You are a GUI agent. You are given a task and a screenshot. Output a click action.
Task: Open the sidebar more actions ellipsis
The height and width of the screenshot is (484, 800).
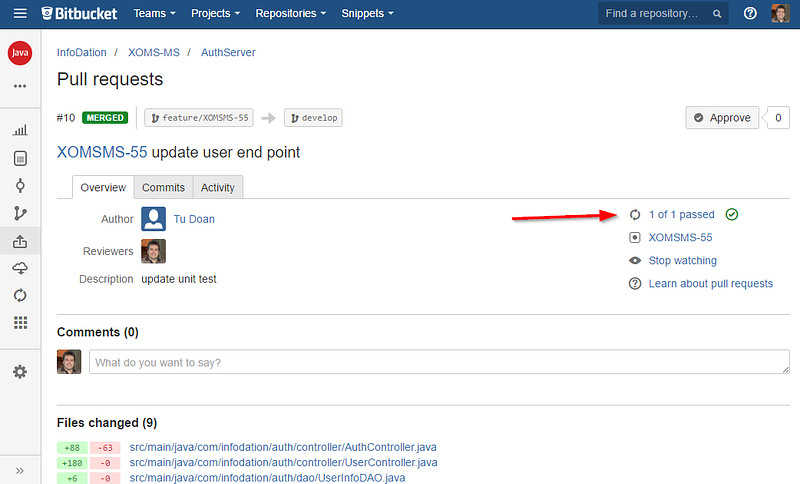point(20,86)
